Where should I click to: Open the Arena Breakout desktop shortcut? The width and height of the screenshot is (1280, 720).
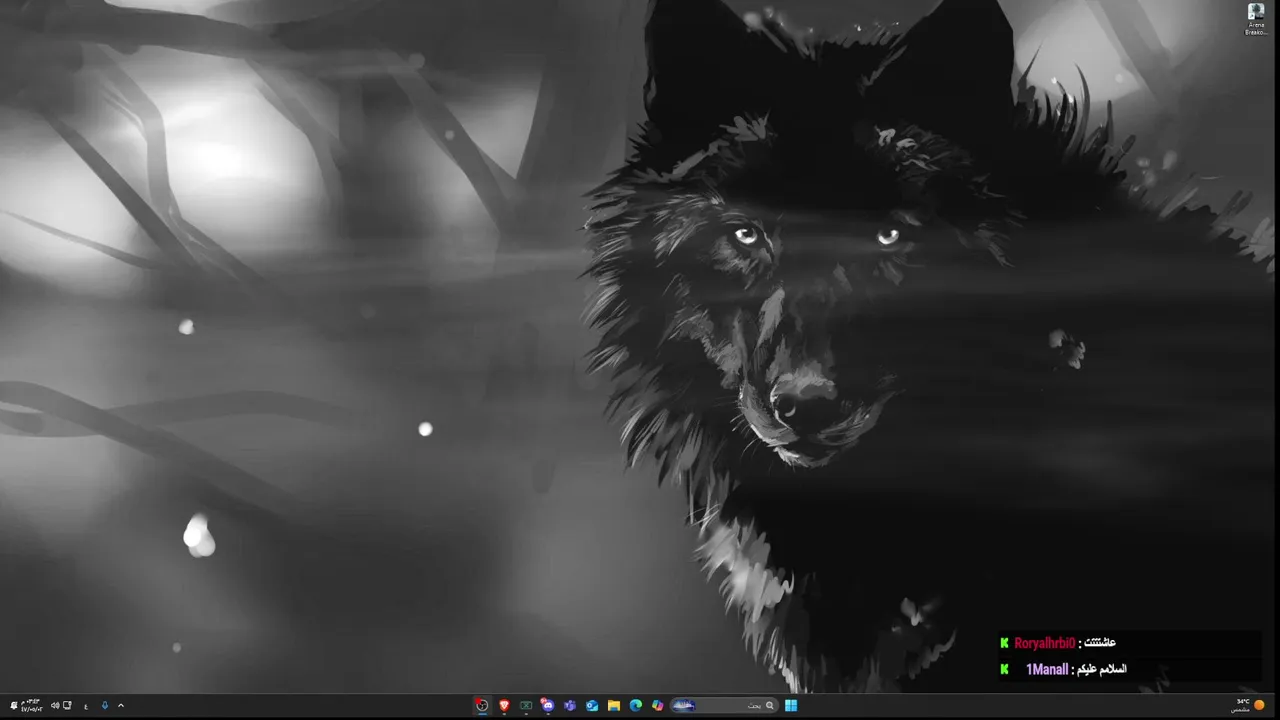pos(1255,18)
